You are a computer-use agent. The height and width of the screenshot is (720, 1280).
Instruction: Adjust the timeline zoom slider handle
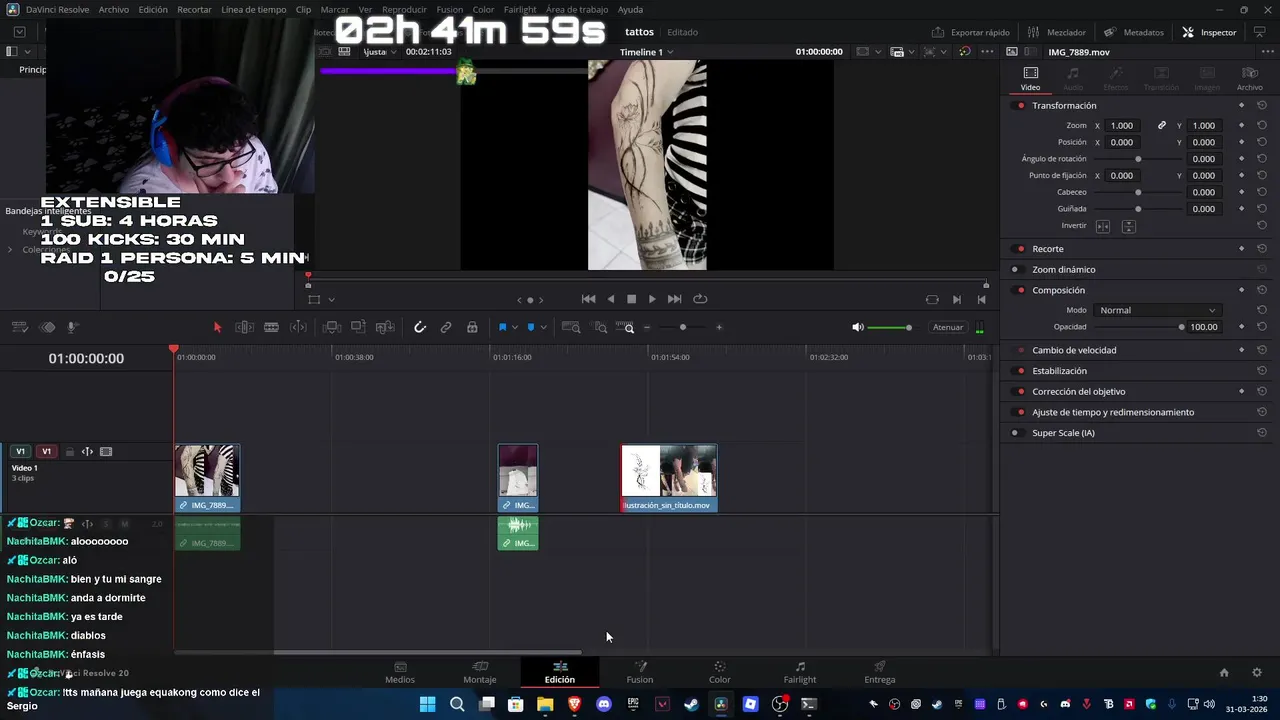[683, 327]
